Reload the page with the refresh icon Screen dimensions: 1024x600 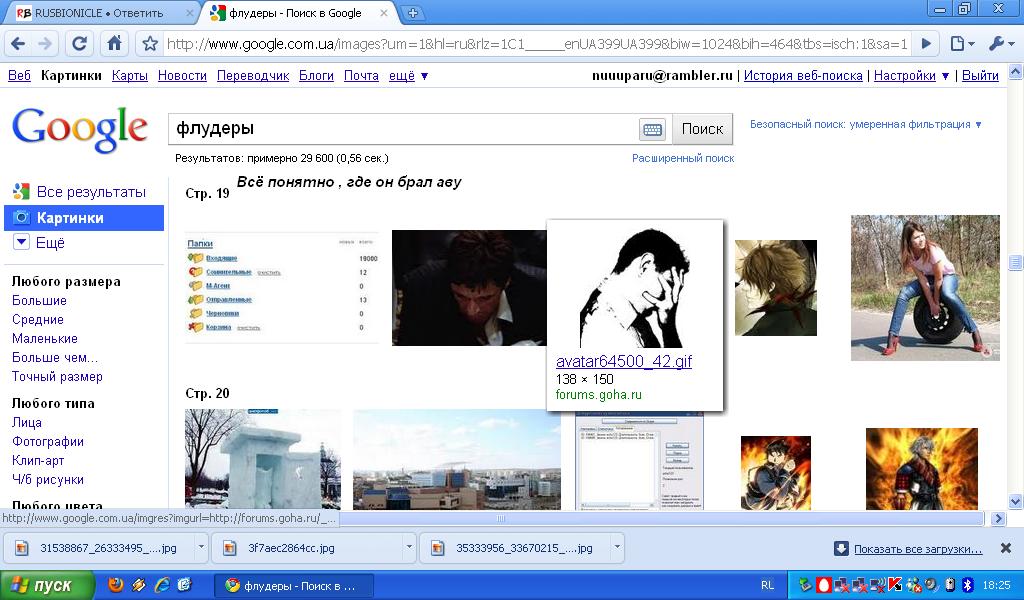click(79, 44)
